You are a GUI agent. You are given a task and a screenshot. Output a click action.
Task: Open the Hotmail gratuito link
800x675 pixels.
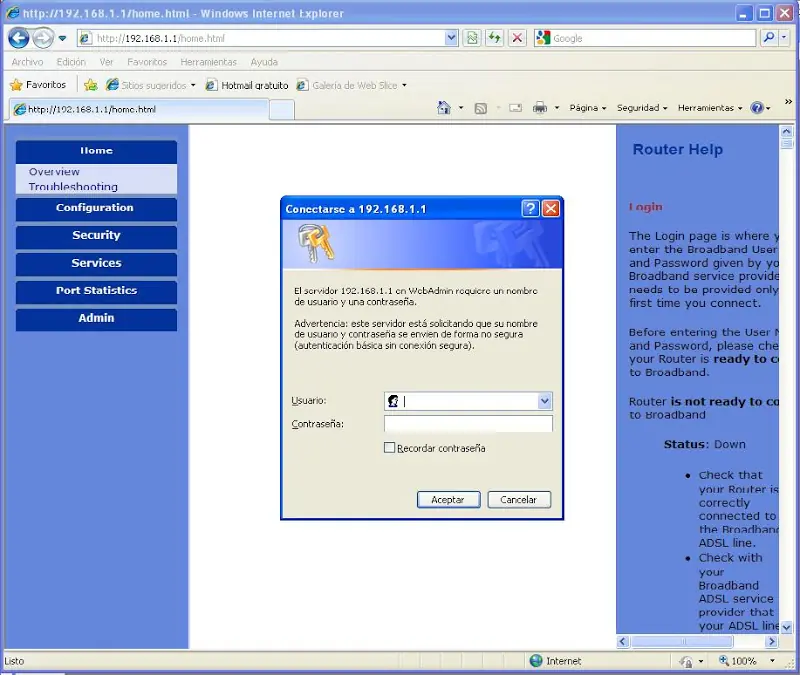pyautogui.click(x=247, y=85)
